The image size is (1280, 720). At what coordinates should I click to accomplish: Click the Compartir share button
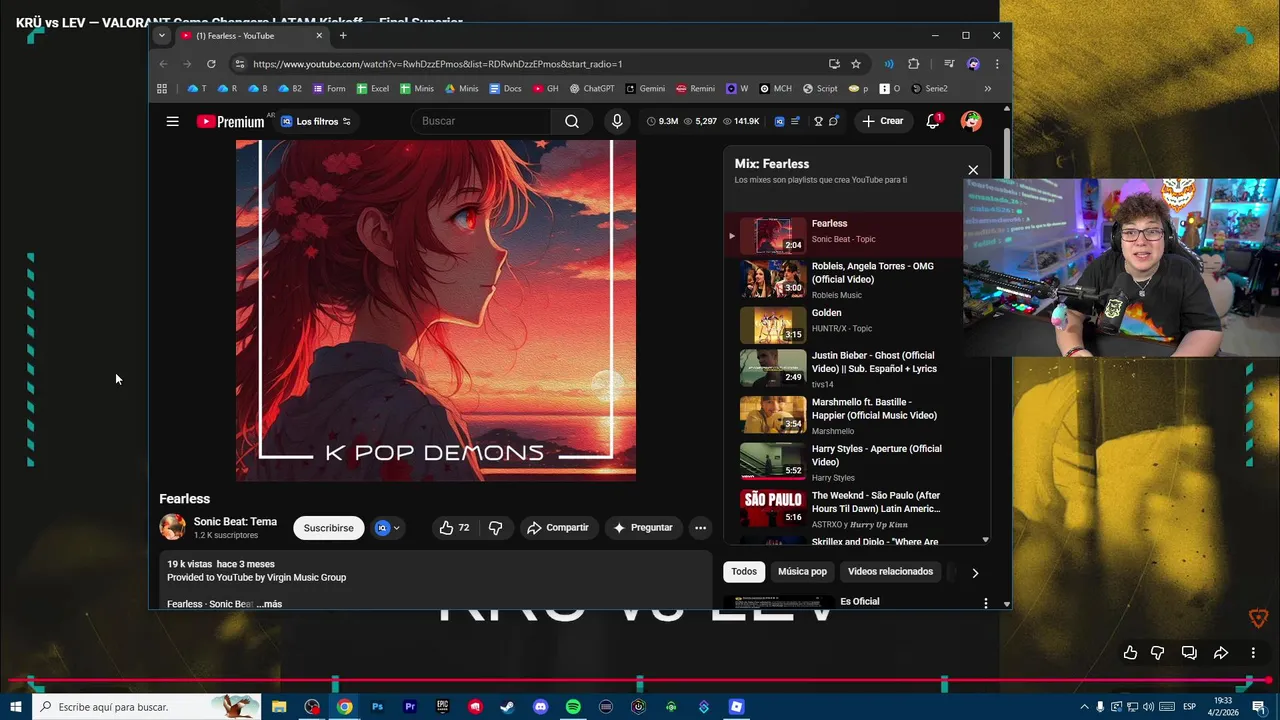(558, 527)
